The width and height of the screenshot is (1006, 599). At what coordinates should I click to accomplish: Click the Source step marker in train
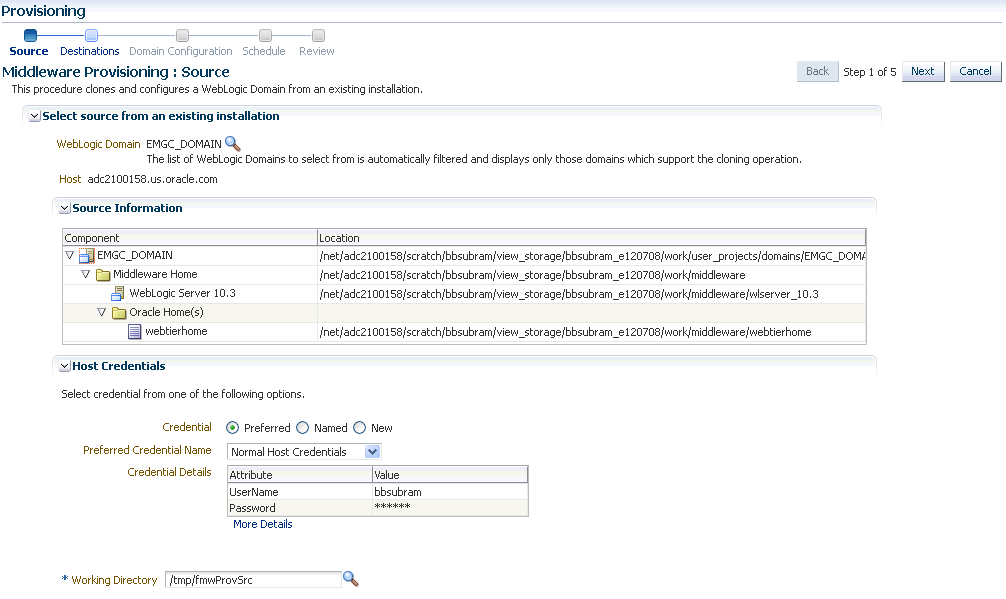(30, 35)
